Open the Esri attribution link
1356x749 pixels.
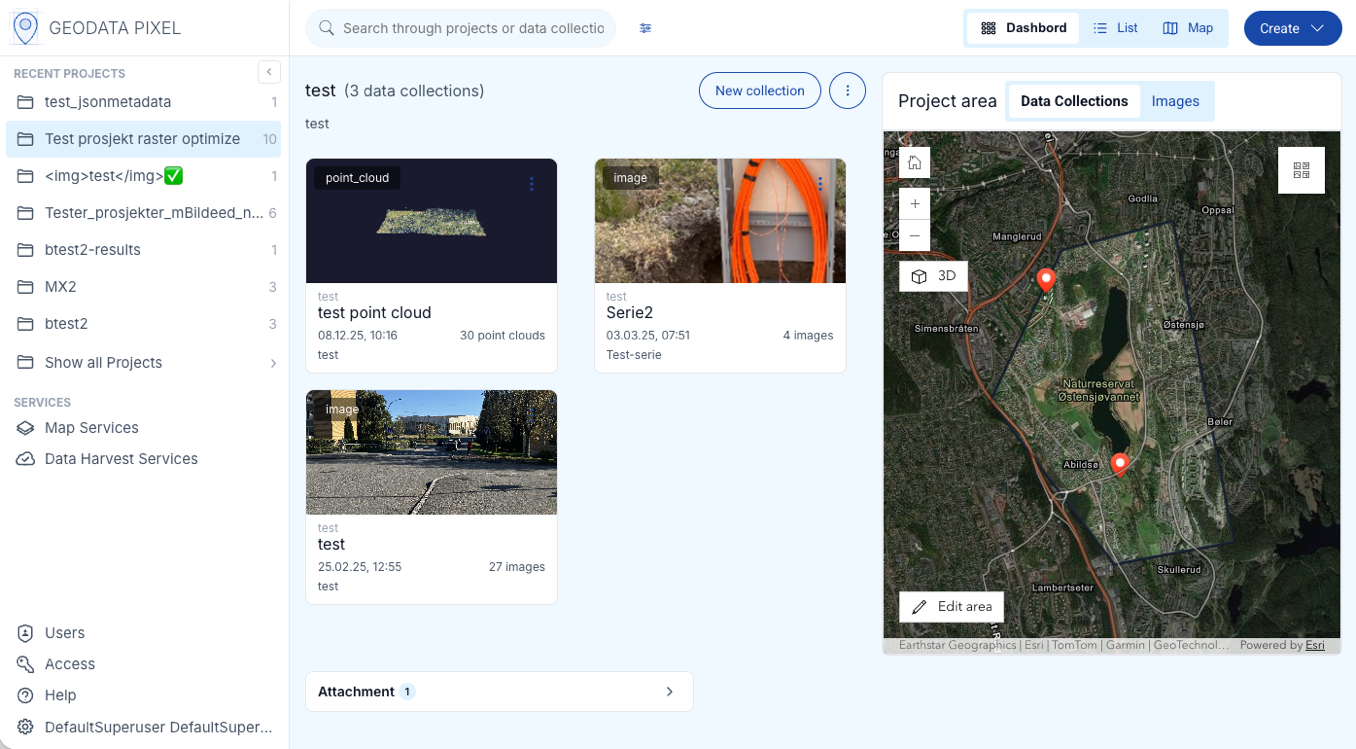1315,646
